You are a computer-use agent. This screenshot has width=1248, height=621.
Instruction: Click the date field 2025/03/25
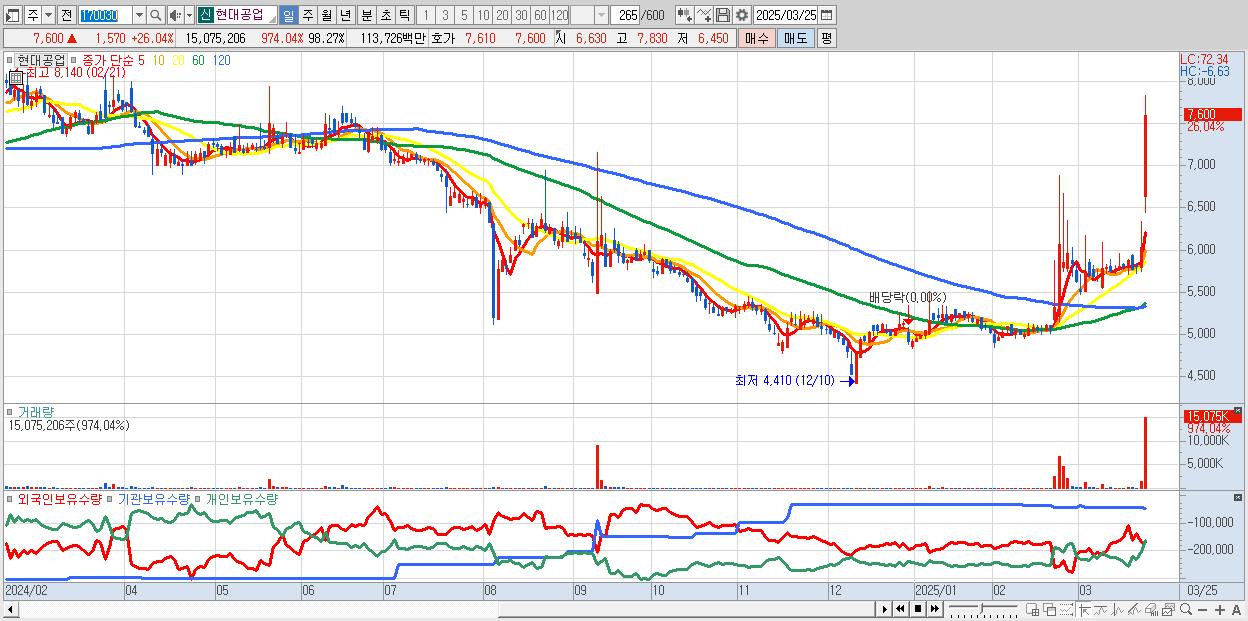tap(785, 15)
